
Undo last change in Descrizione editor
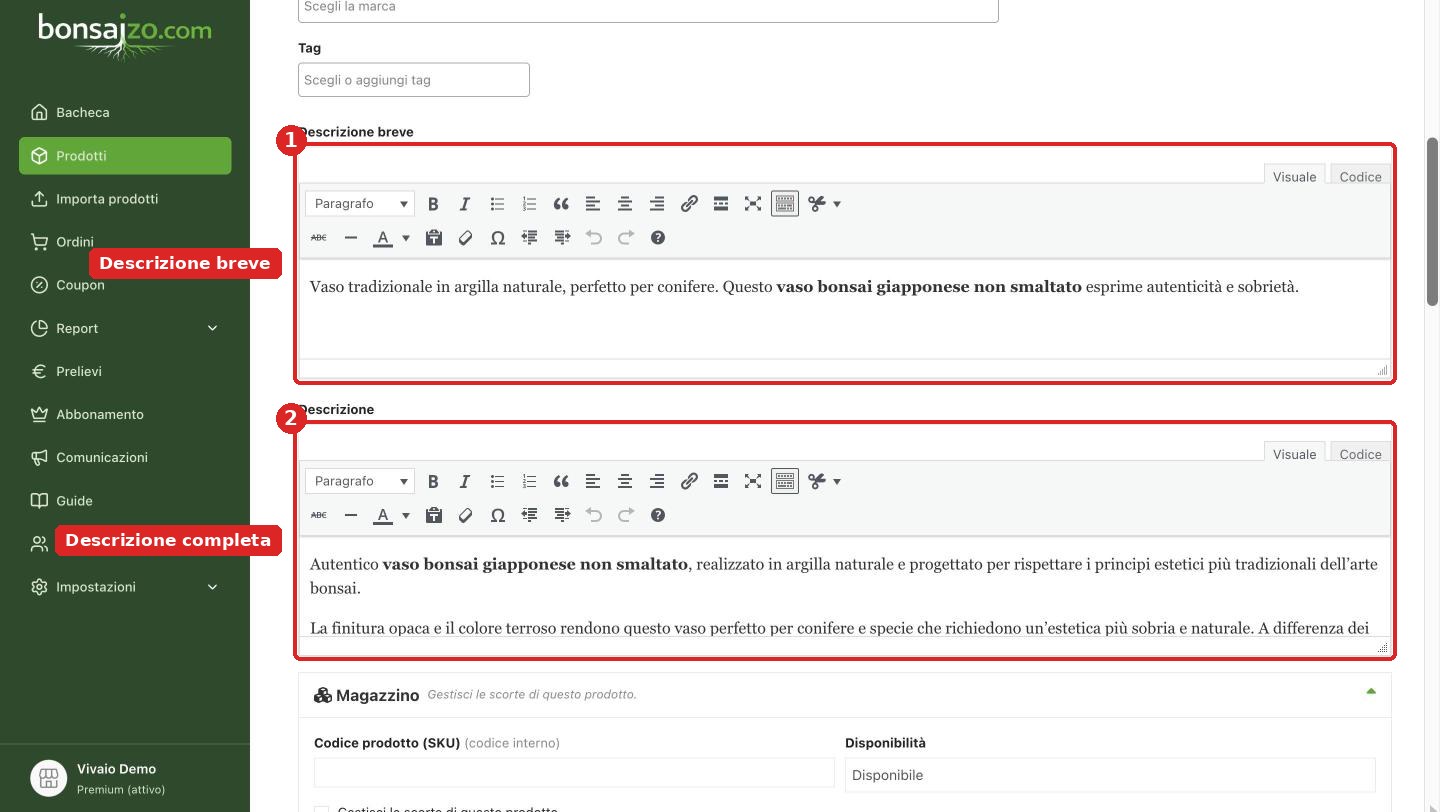(593, 516)
